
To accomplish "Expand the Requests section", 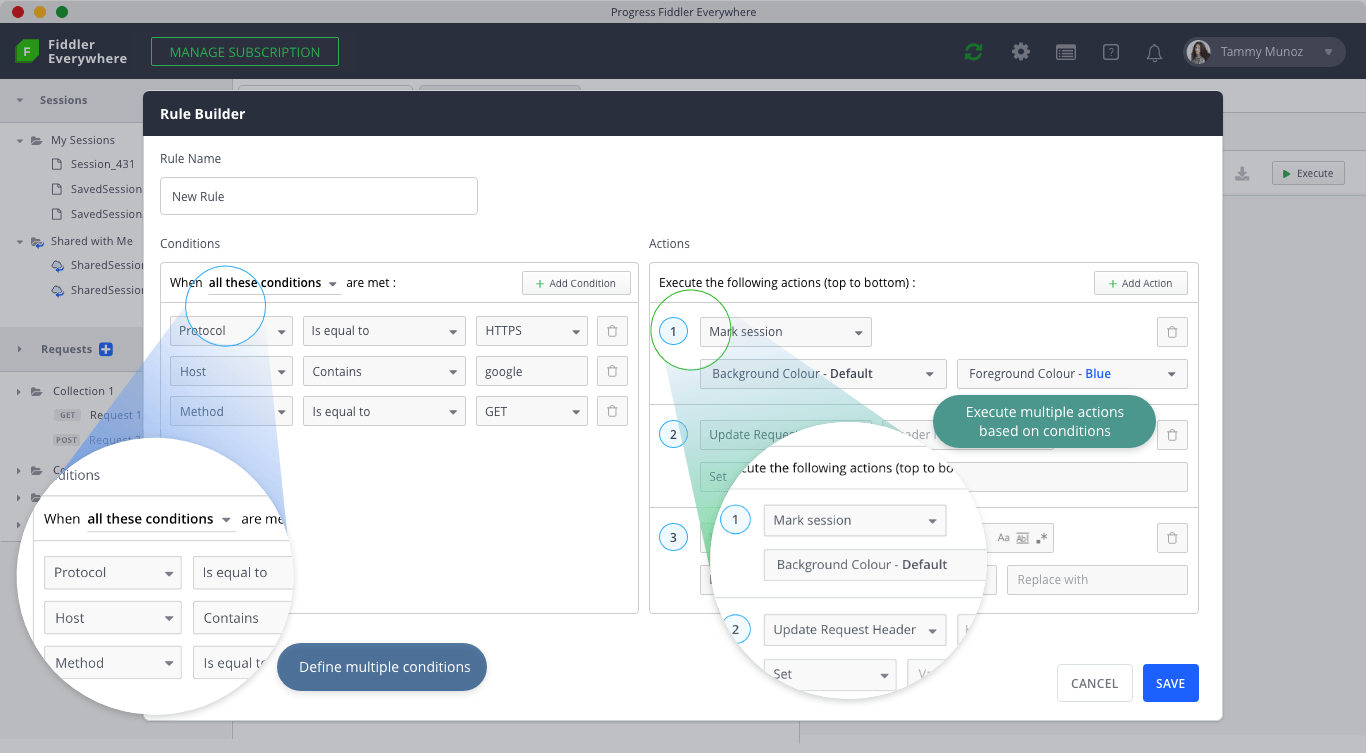I will pos(20,349).
